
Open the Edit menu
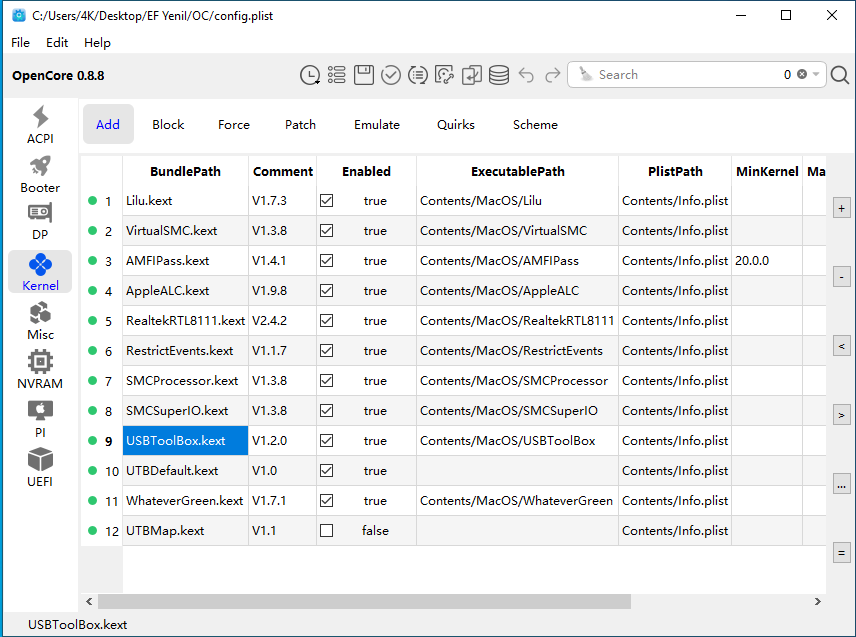pyautogui.click(x=57, y=43)
